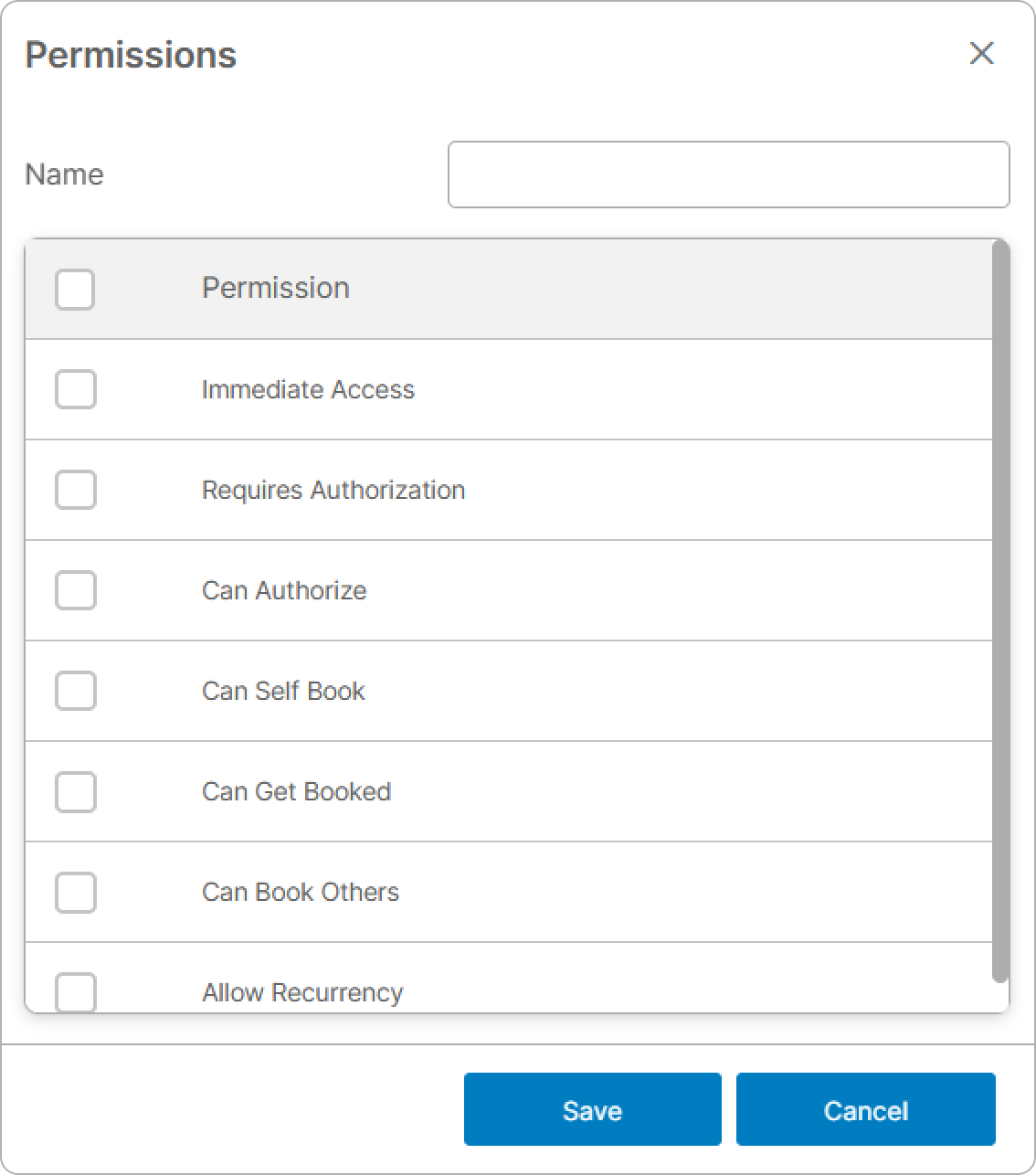Image resolution: width=1036 pixels, height=1175 pixels.
Task: Click the Save button
Action: (x=592, y=1109)
